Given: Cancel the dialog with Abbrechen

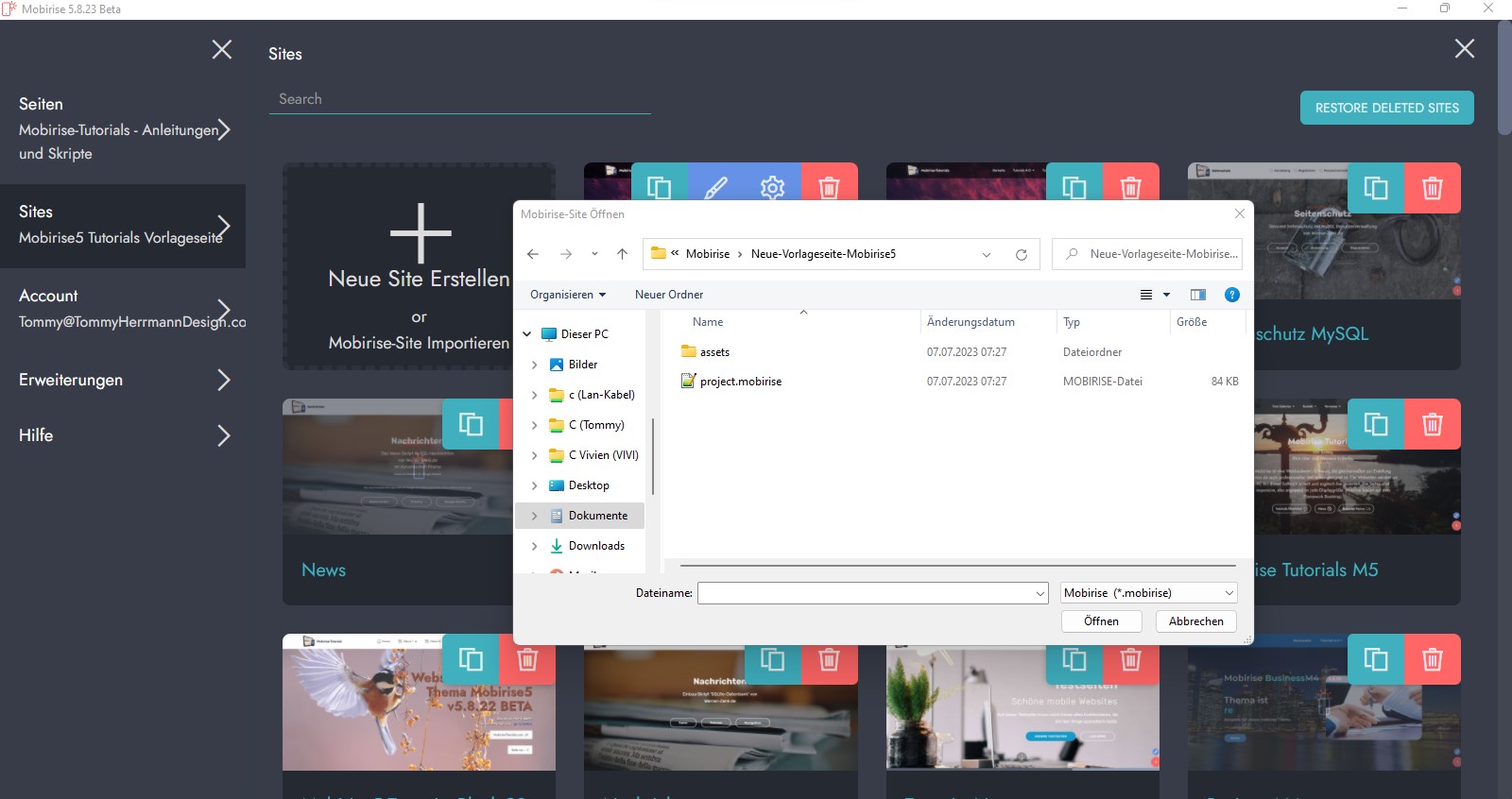Looking at the screenshot, I should 1196,621.
